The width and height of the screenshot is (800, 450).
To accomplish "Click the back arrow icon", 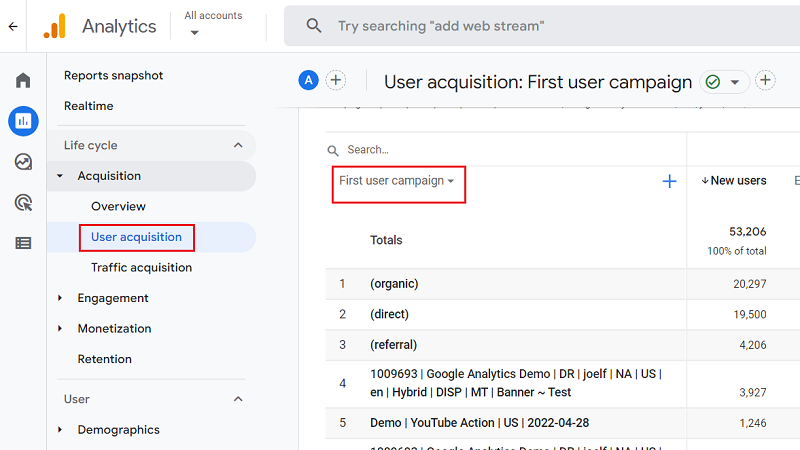I will (x=13, y=27).
